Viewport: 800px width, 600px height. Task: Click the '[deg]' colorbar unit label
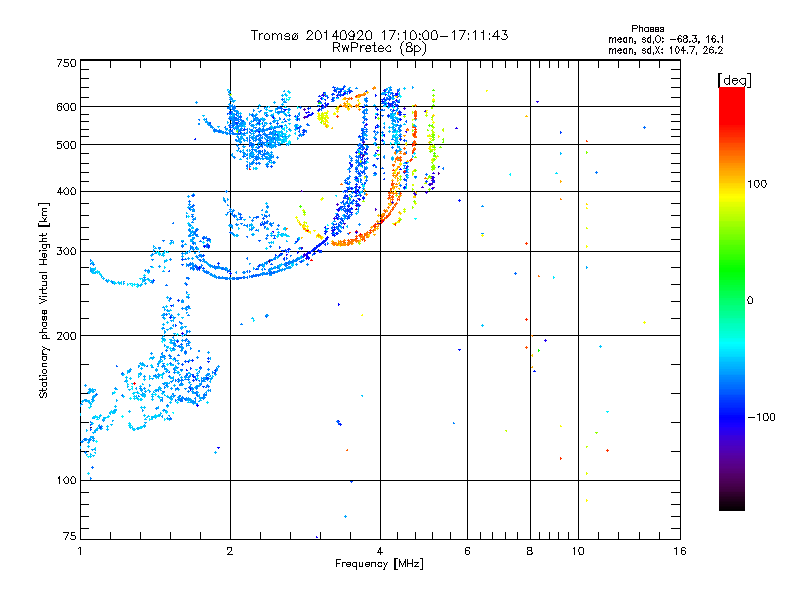(734, 80)
